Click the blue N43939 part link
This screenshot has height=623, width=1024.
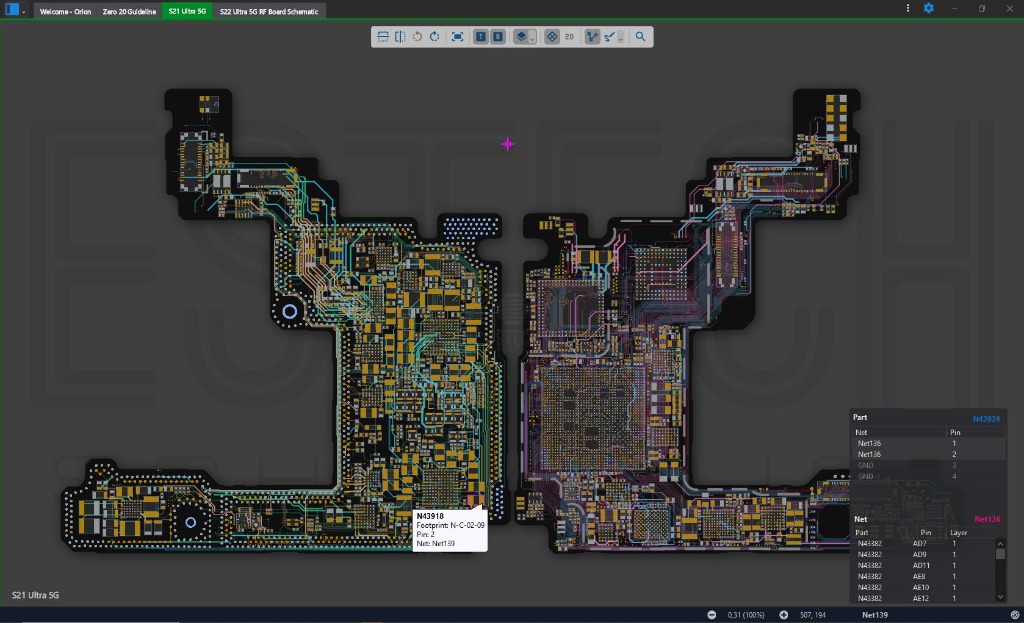point(986,419)
